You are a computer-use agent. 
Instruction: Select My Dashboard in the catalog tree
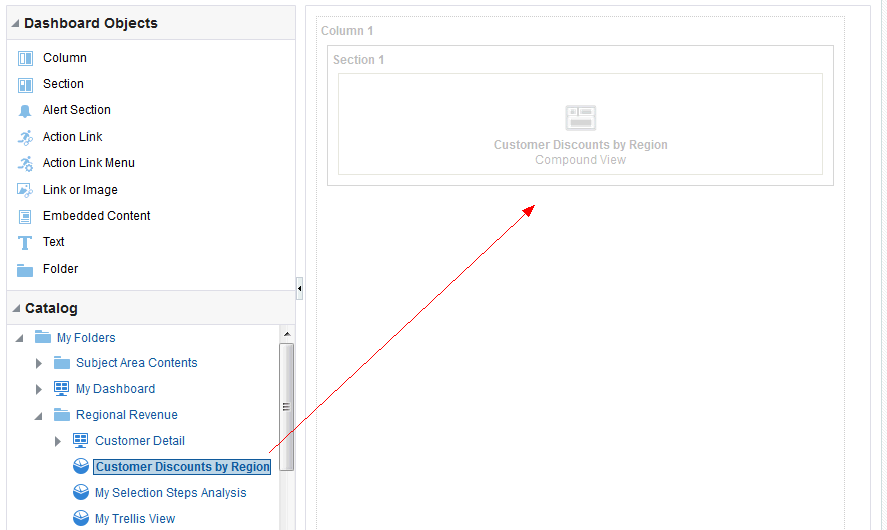[x=115, y=389]
